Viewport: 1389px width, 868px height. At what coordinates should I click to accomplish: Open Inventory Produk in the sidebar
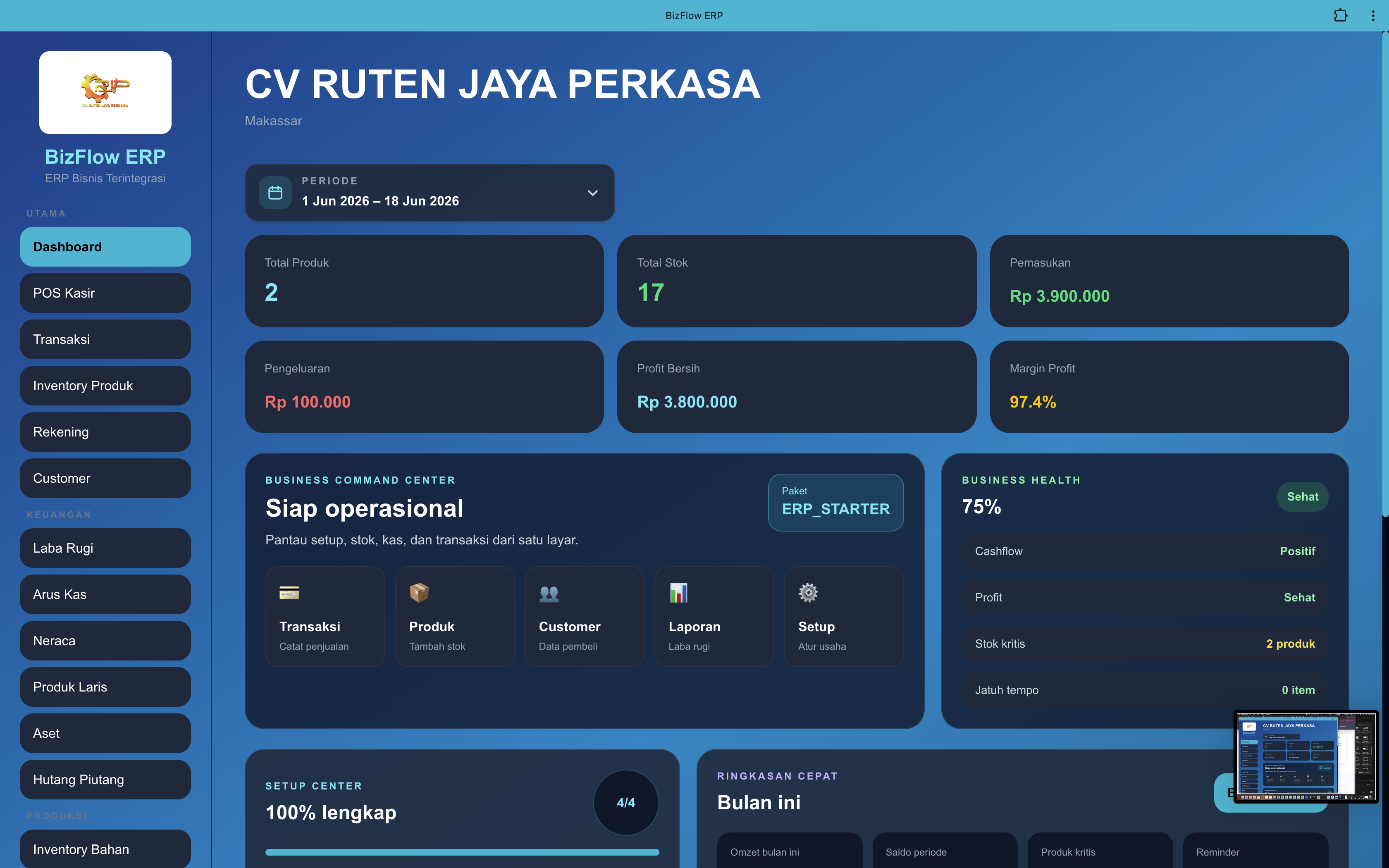click(x=105, y=386)
